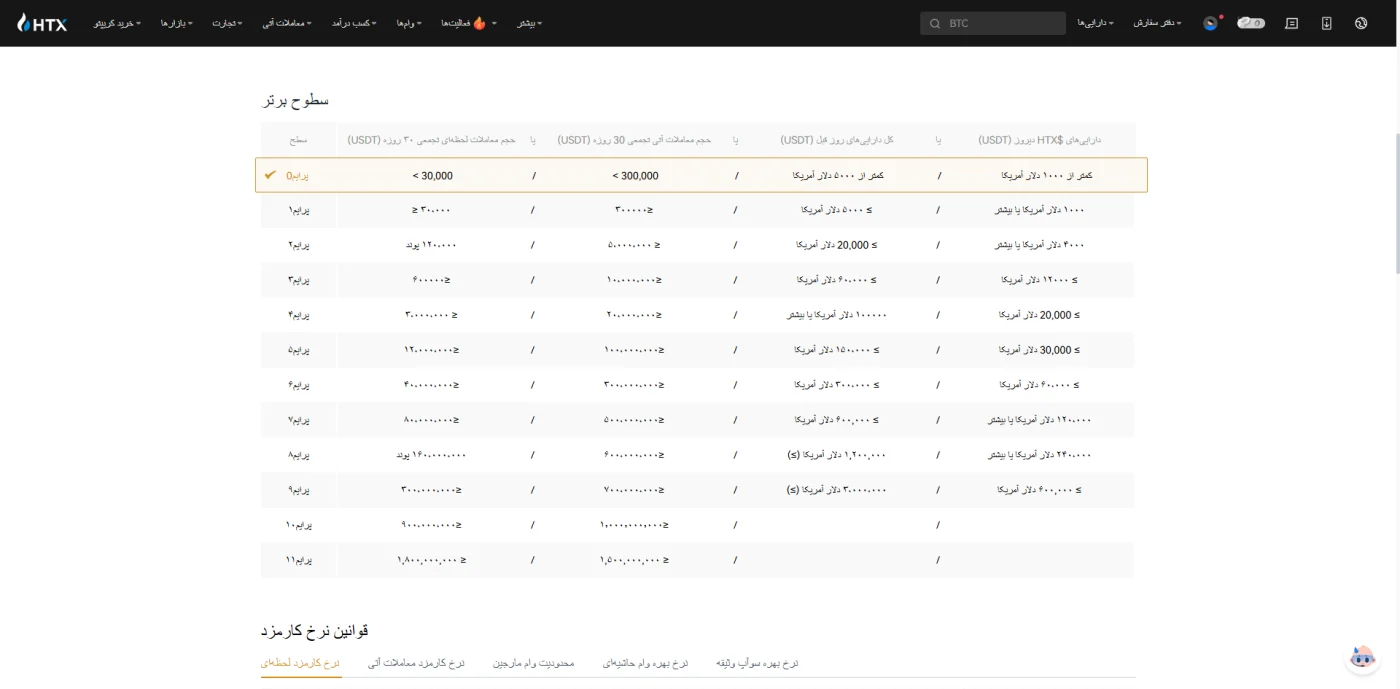This screenshot has width=1400, height=689.
Task: Expand the کسب درآمد dropdown menu
Action: pos(354,23)
